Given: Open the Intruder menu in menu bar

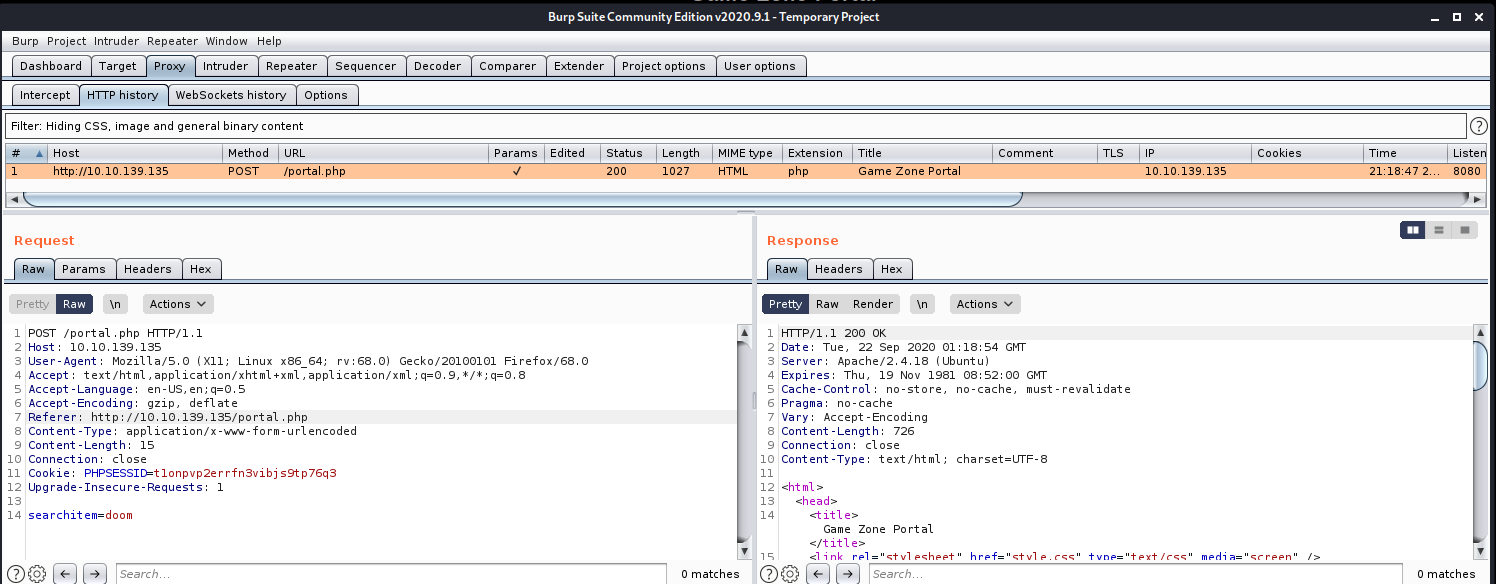Looking at the screenshot, I should coord(116,41).
